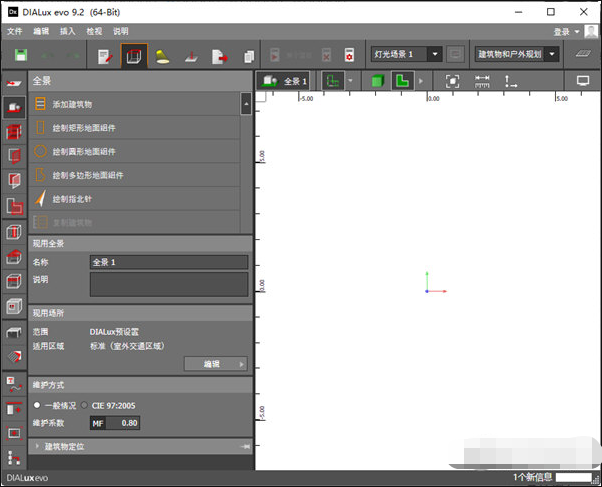Select the CIE 97:2005 radio option
This screenshot has width=602, height=487.
(x=85, y=404)
